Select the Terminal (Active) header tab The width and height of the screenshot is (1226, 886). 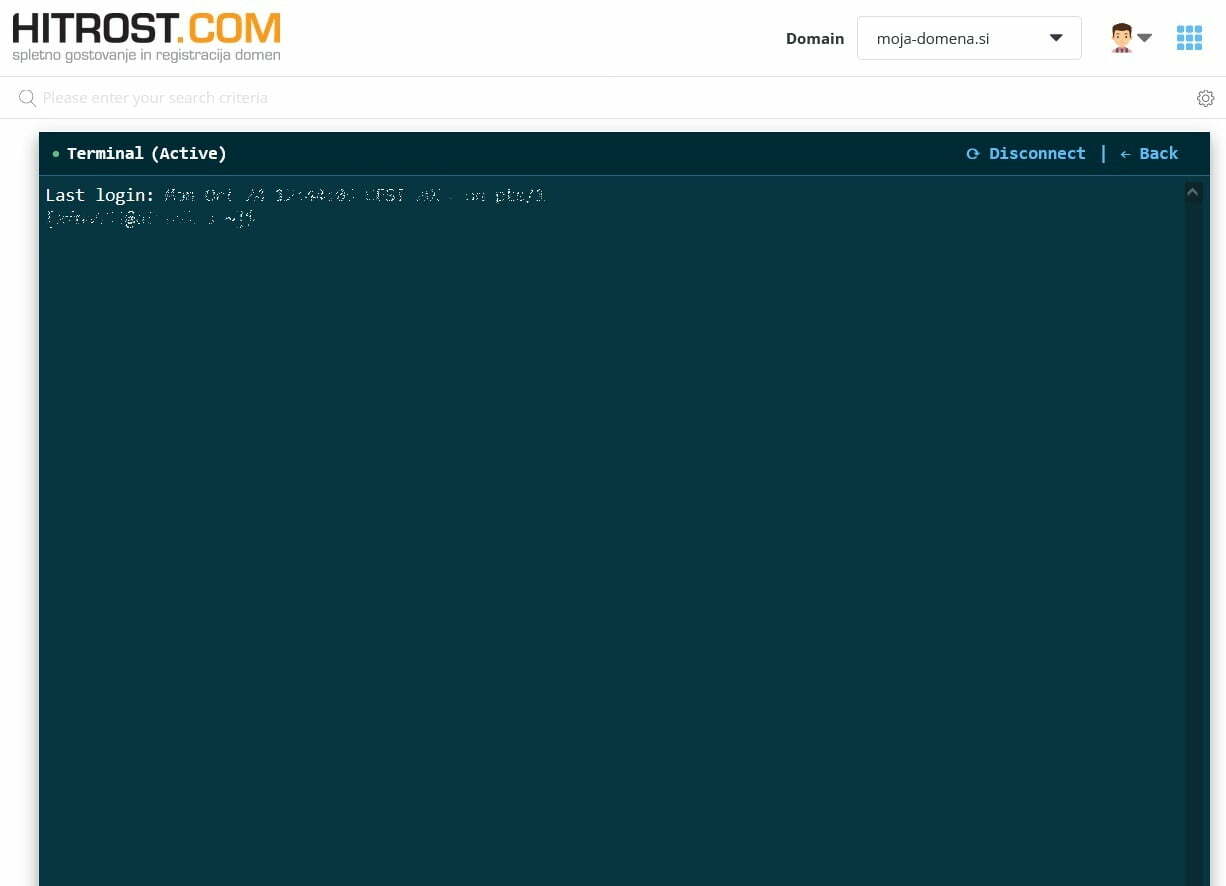point(146,153)
